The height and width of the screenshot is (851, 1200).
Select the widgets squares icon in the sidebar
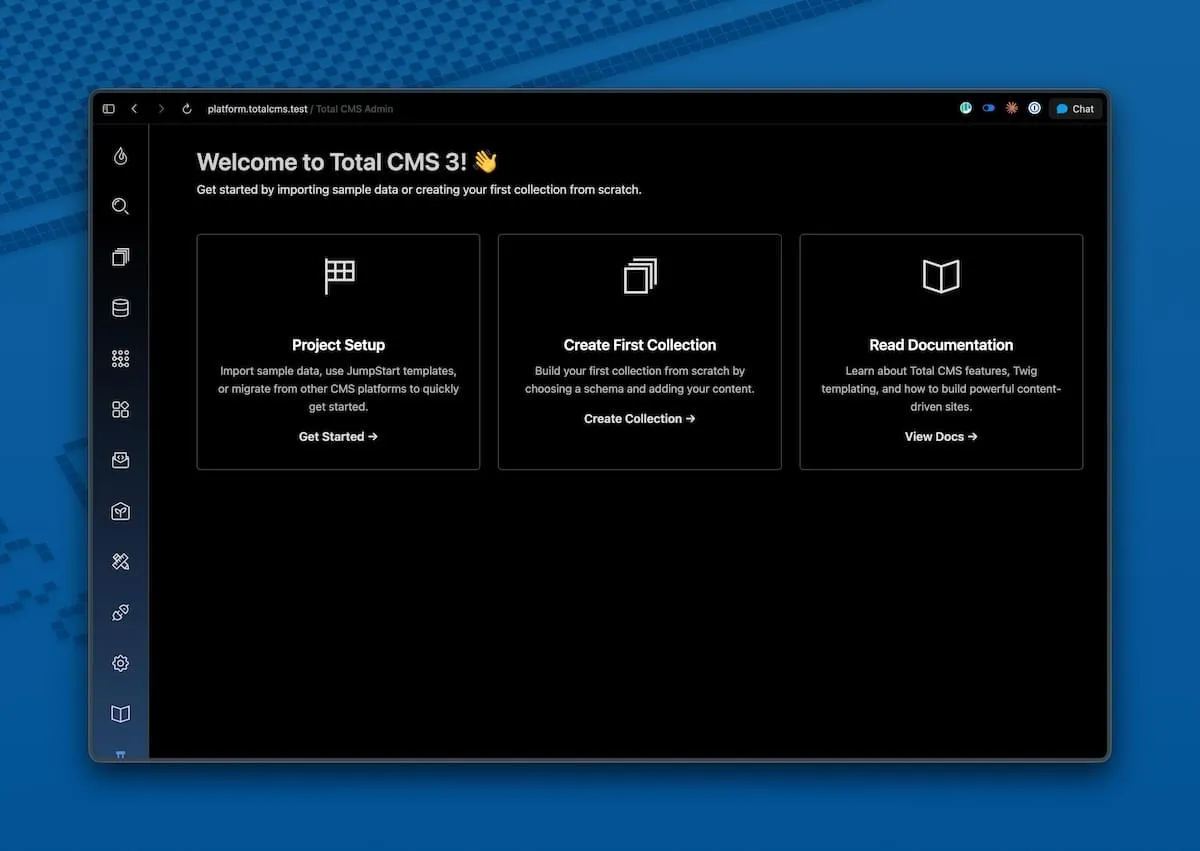point(120,409)
